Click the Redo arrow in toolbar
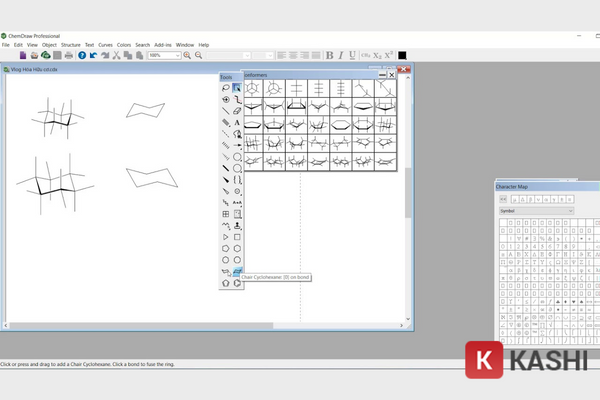Screen dimensions: 600x400 tap(105, 56)
